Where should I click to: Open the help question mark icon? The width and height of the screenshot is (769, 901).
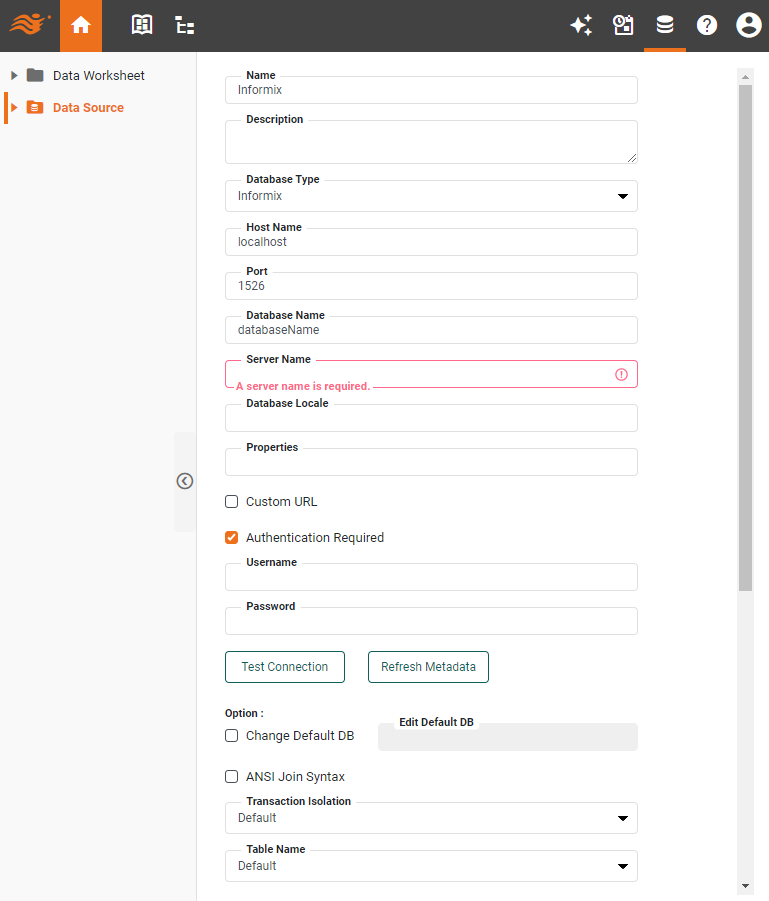click(707, 25)
